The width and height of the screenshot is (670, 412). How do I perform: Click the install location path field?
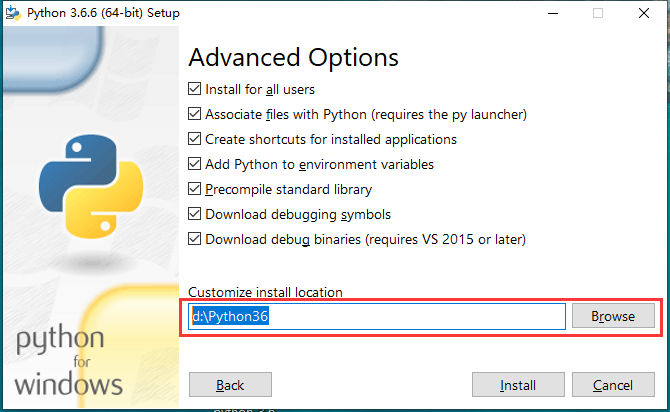(377, 316)
